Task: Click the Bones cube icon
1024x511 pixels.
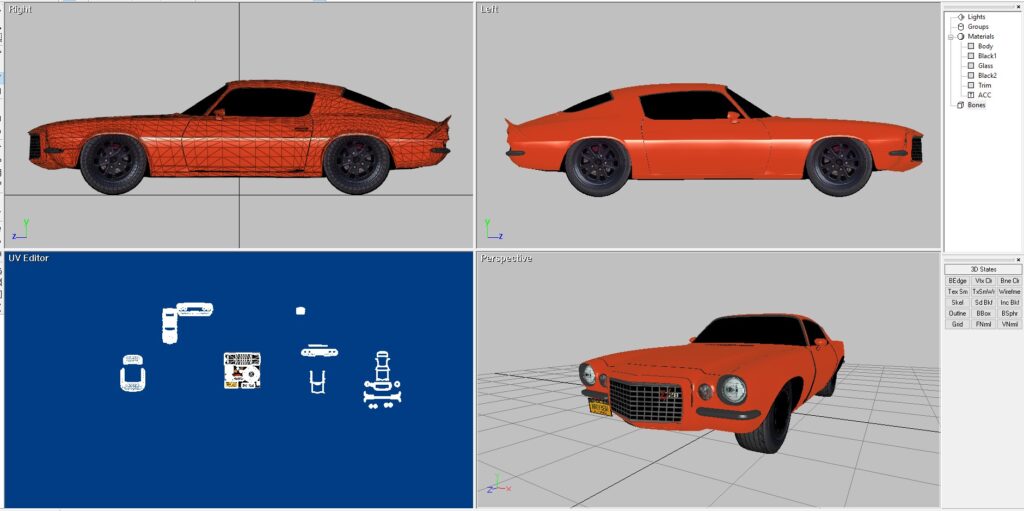Action: coord(961,105)
